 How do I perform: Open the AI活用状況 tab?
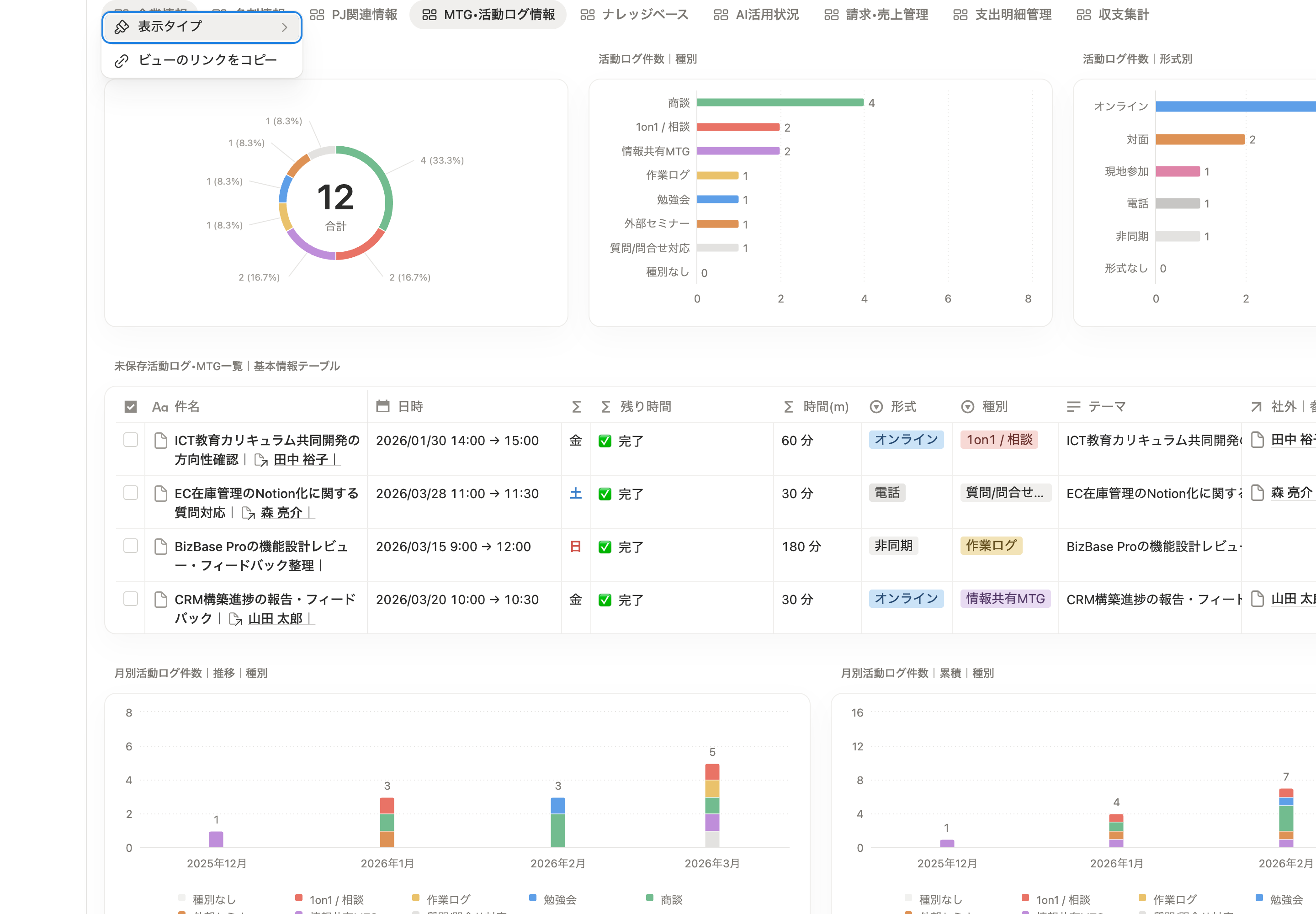(x=756, y=14)
